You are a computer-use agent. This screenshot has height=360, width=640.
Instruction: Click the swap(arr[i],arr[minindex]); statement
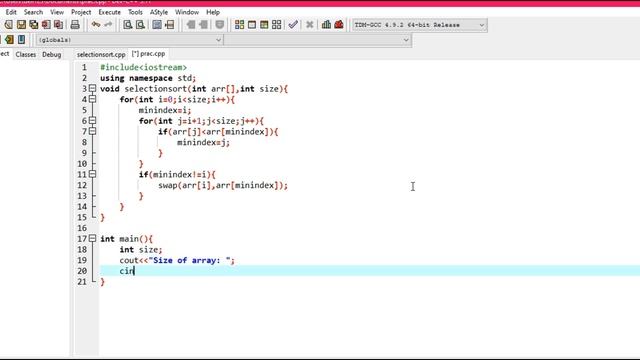[223, 185]
